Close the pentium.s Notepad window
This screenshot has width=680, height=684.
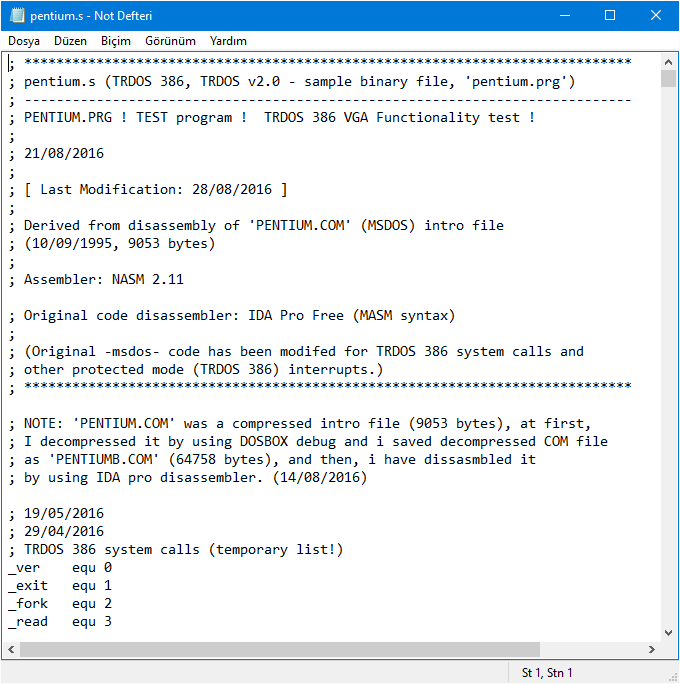coord(656,15)
